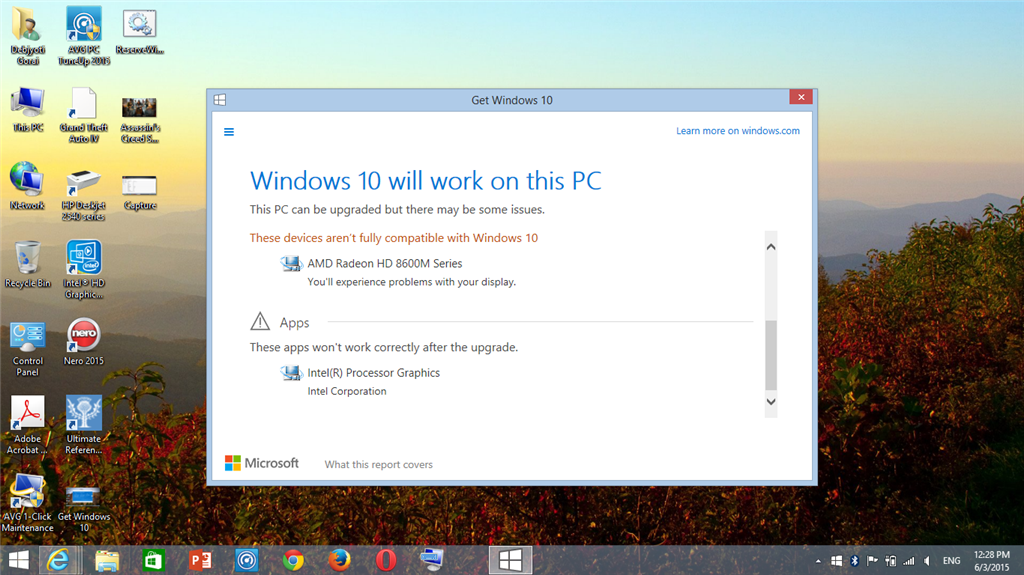Click Learn more on windows.com link
The width and height of the screenshot is (1024, 575).
[x=737, y=131]
